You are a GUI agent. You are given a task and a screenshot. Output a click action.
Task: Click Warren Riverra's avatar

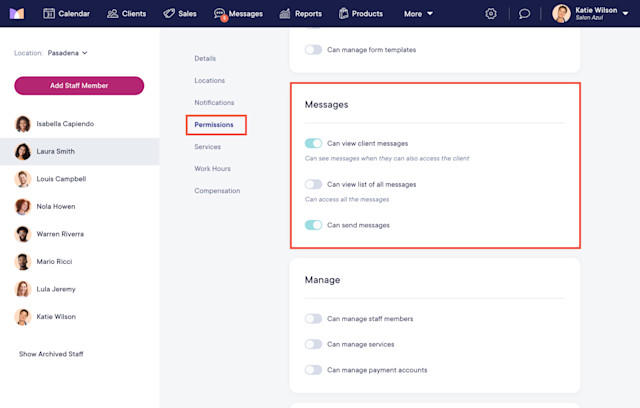[23, 234]
